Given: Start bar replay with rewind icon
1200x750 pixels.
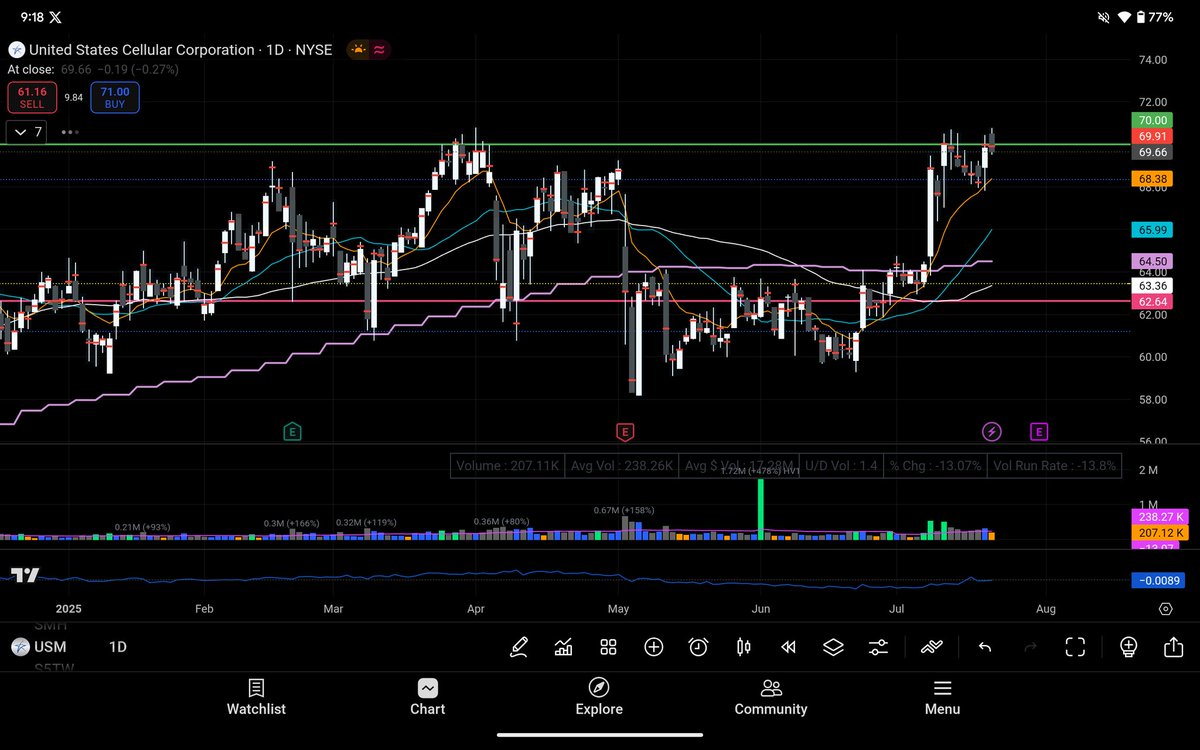Looking at the screenshot, I should (788, 647).
